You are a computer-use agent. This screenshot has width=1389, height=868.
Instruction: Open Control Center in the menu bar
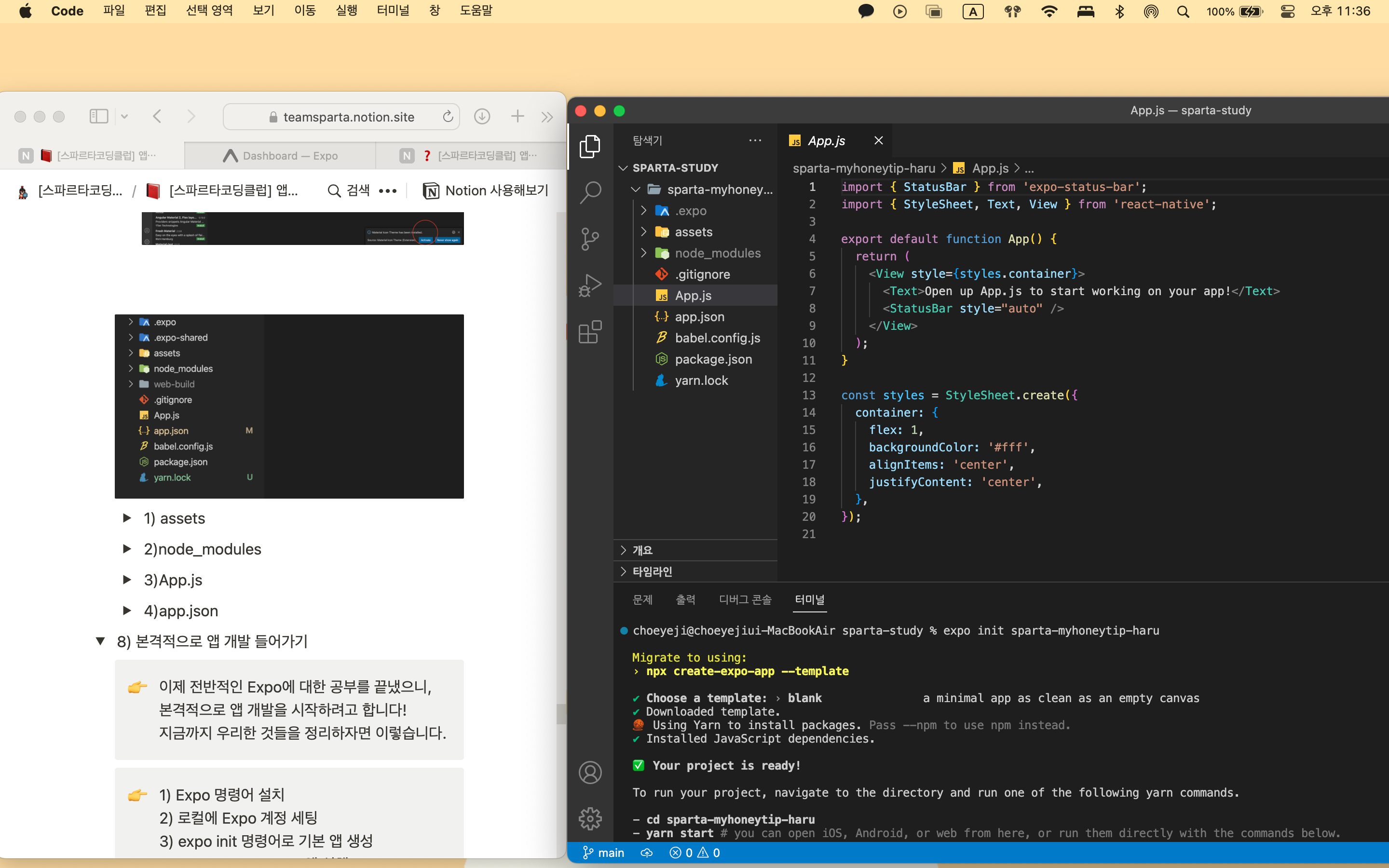1287,12
